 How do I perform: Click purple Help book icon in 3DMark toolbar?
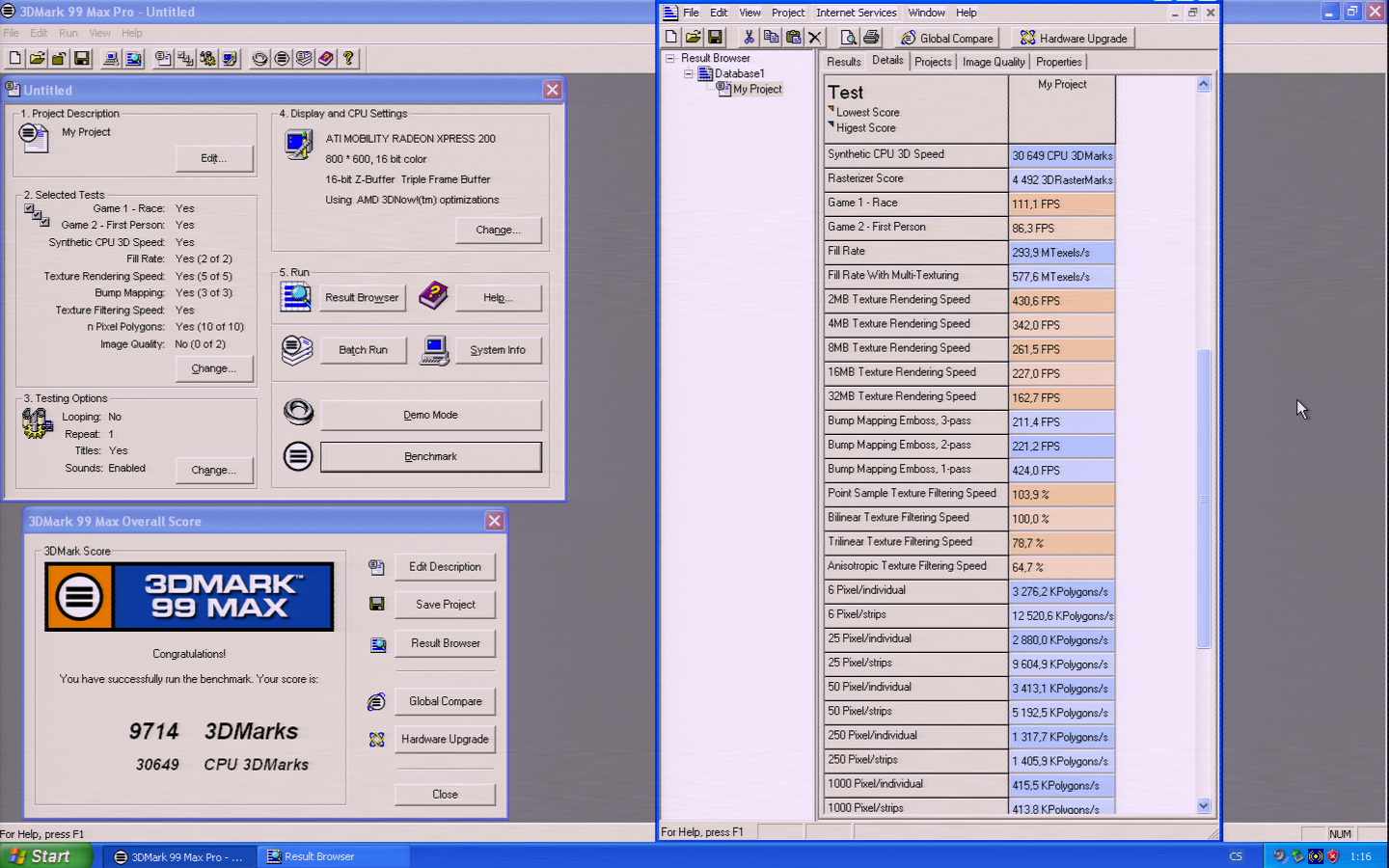326,58
